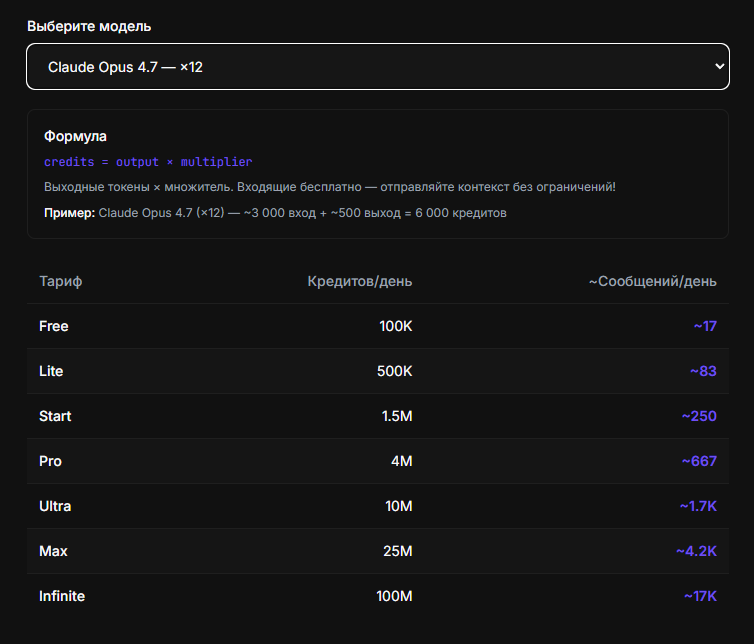Pick the Pro tariff row name
Image resolution: width=754 pixels, height=644 pixels.
[x=50, y=461]
